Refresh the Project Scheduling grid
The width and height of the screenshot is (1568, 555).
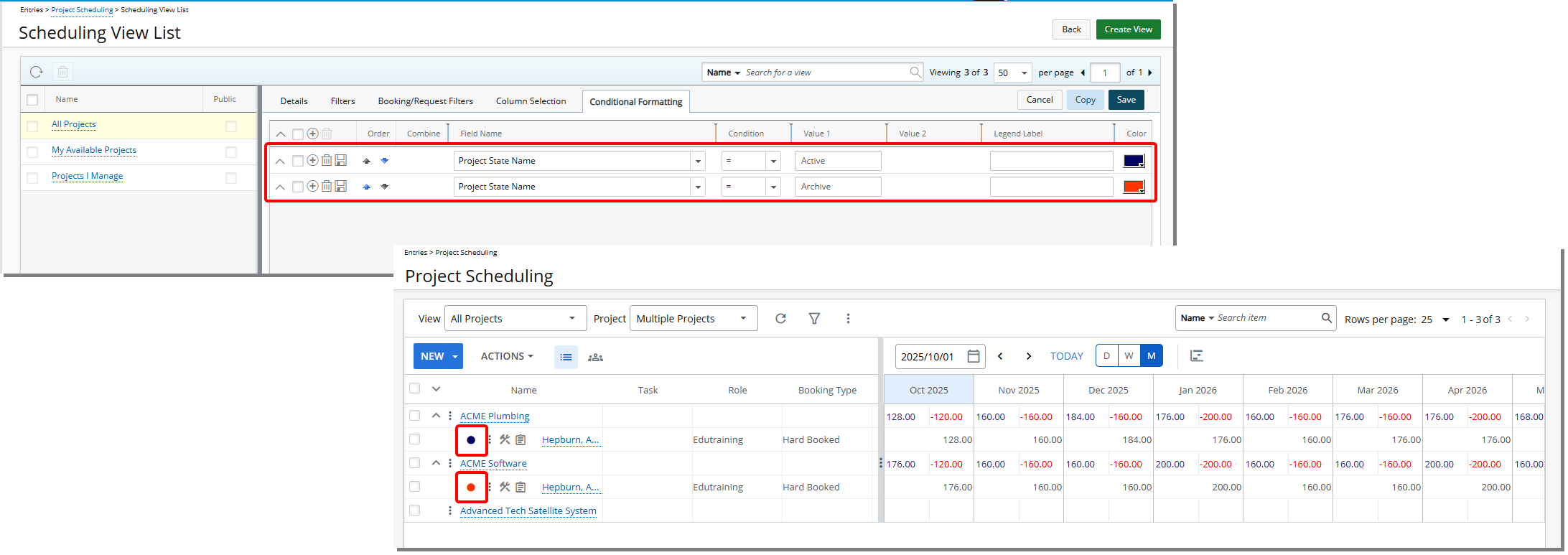click(x=780, y=318)
